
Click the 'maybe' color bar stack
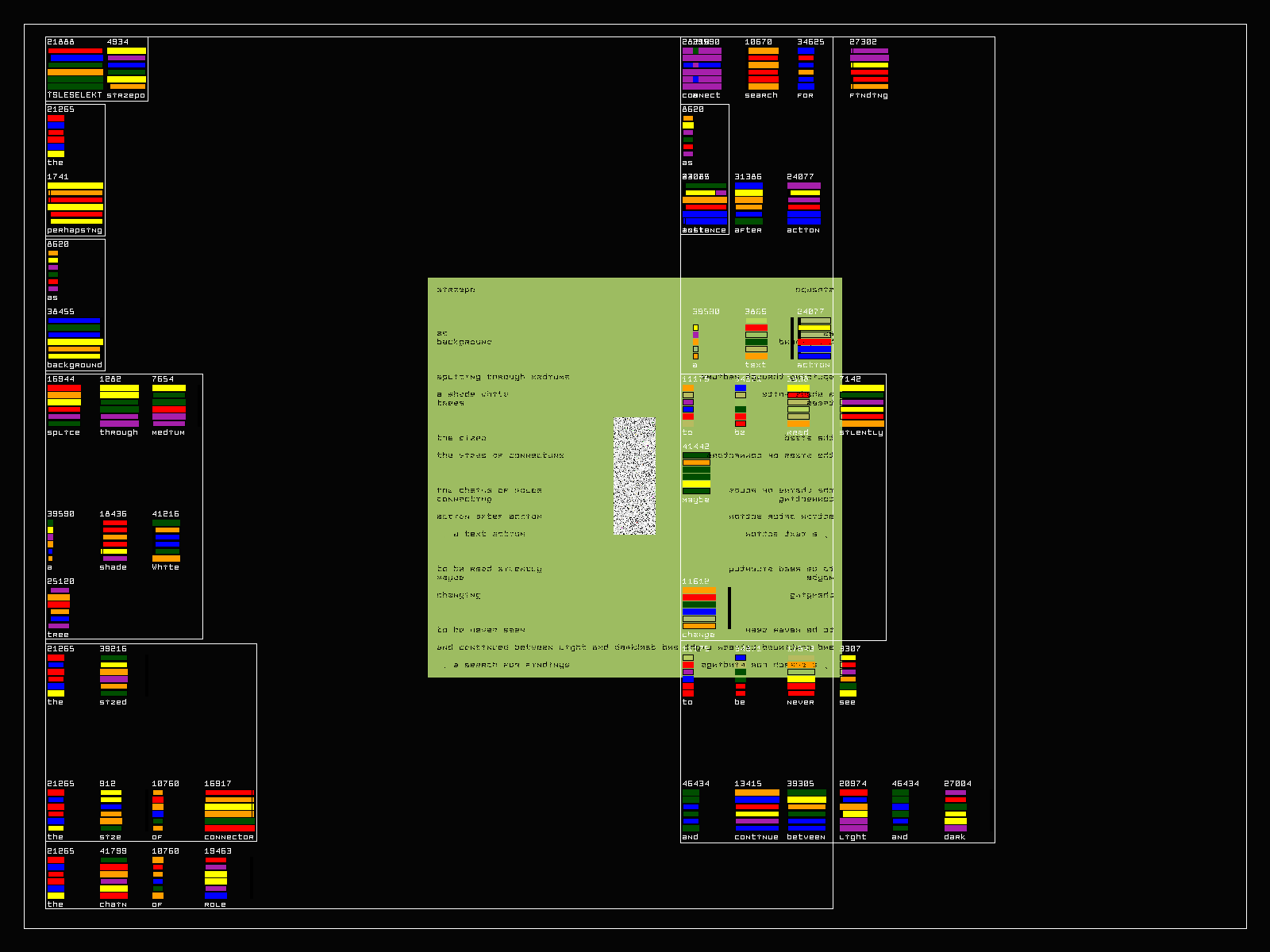[x=696, y=473]
